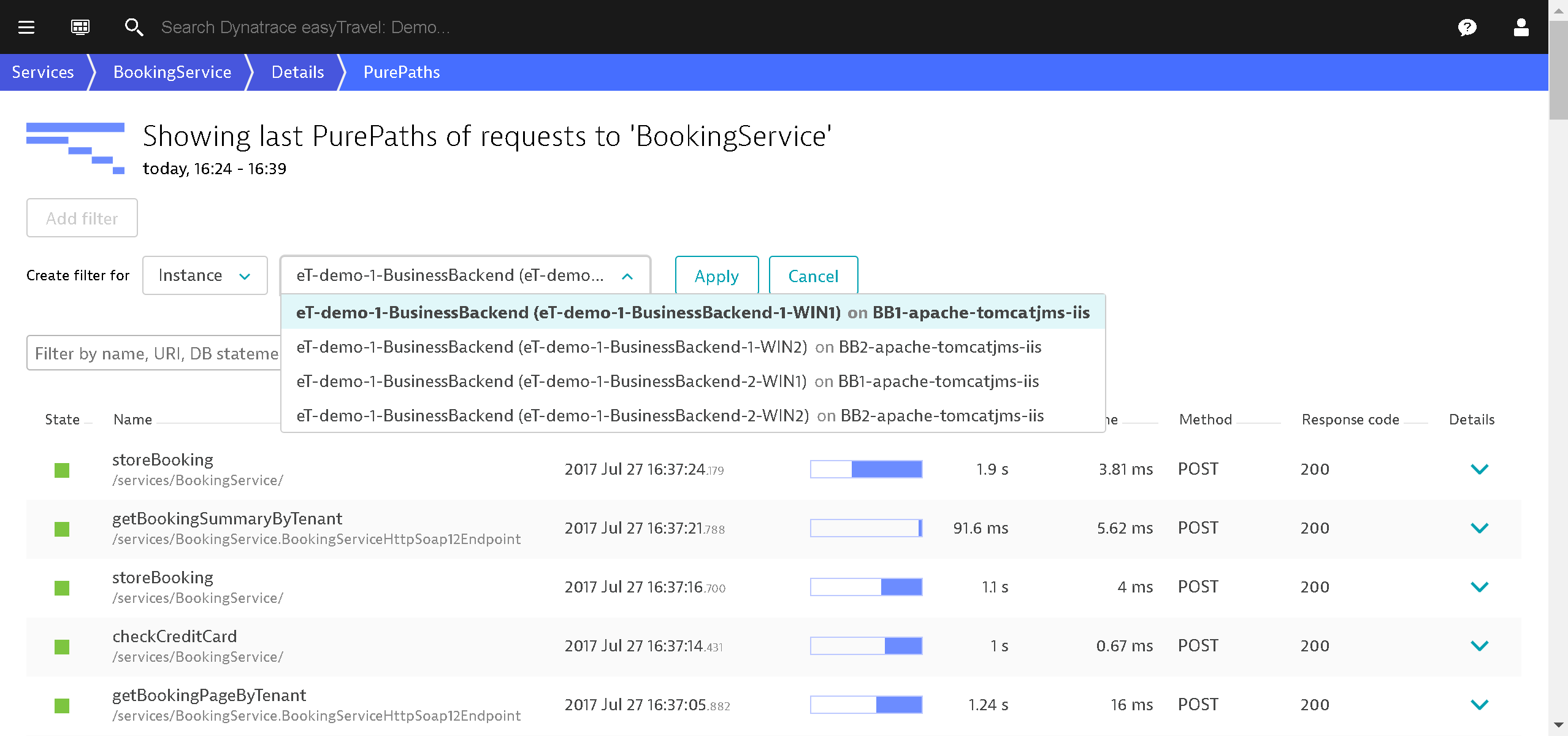This screenshot has width=1568, height=736.
Task: Open the dashboards icon in top bar
Action: (80, 27)
